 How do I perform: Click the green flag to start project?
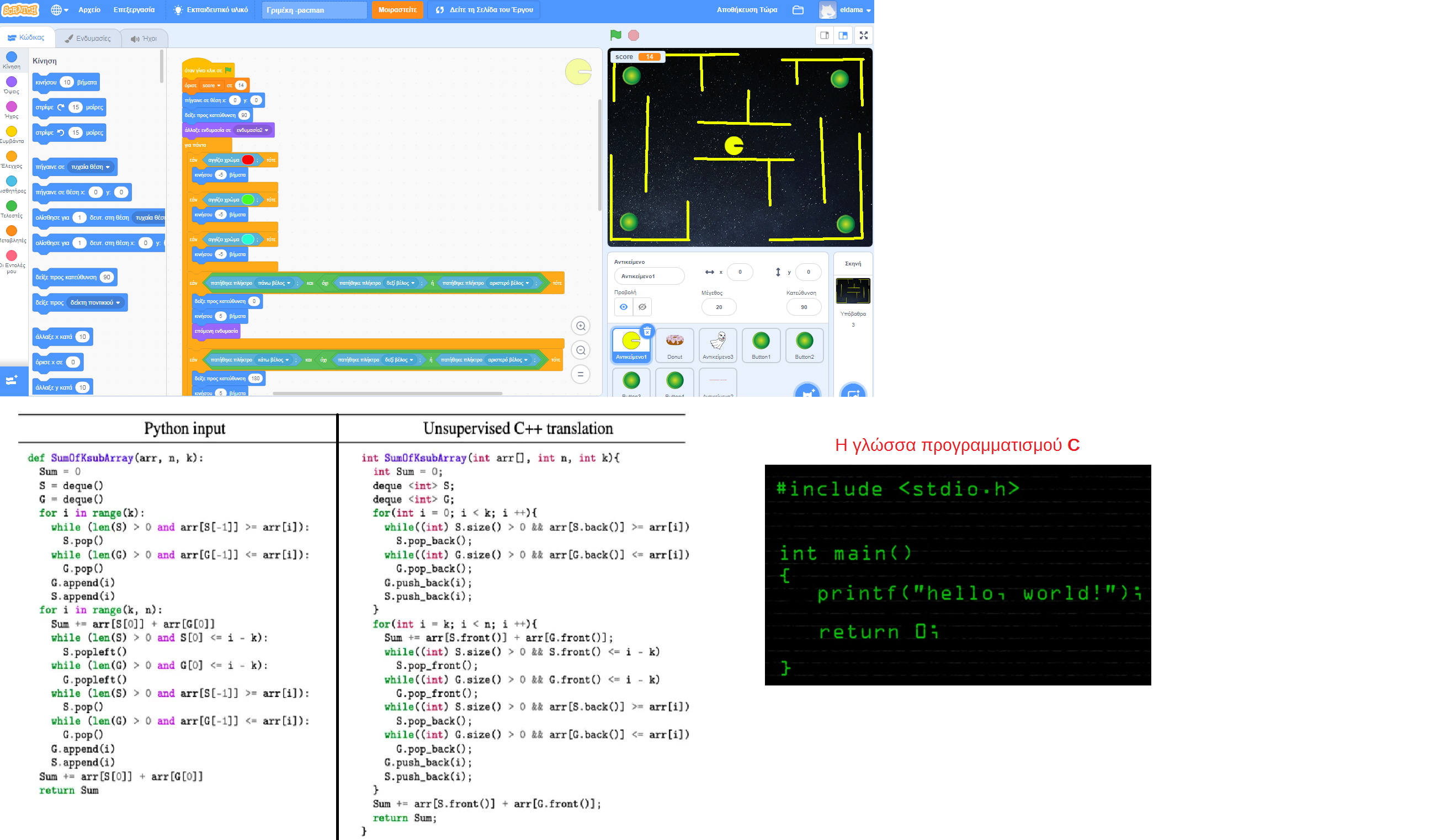616,35
